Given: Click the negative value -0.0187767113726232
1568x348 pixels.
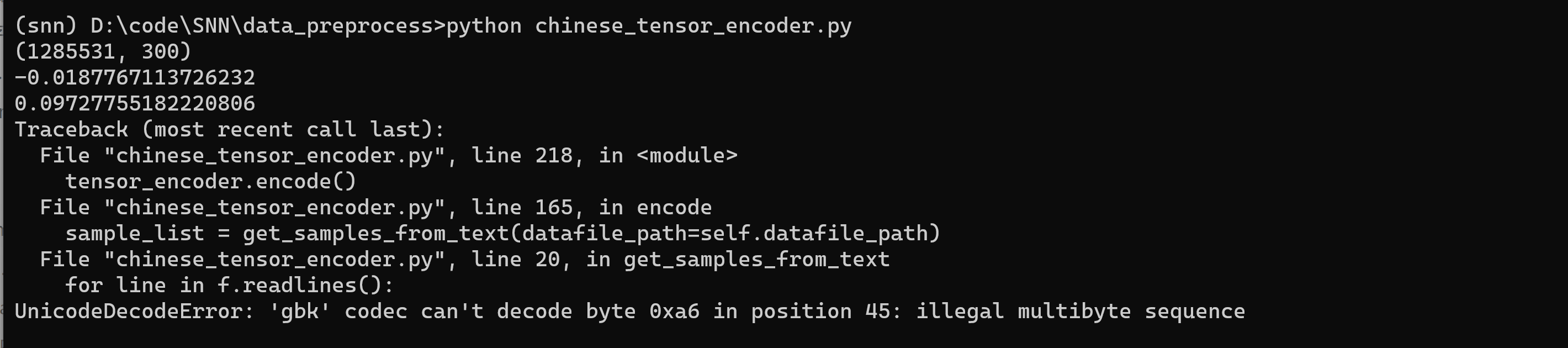Looking at the screenshot, I should coord(135,77).
